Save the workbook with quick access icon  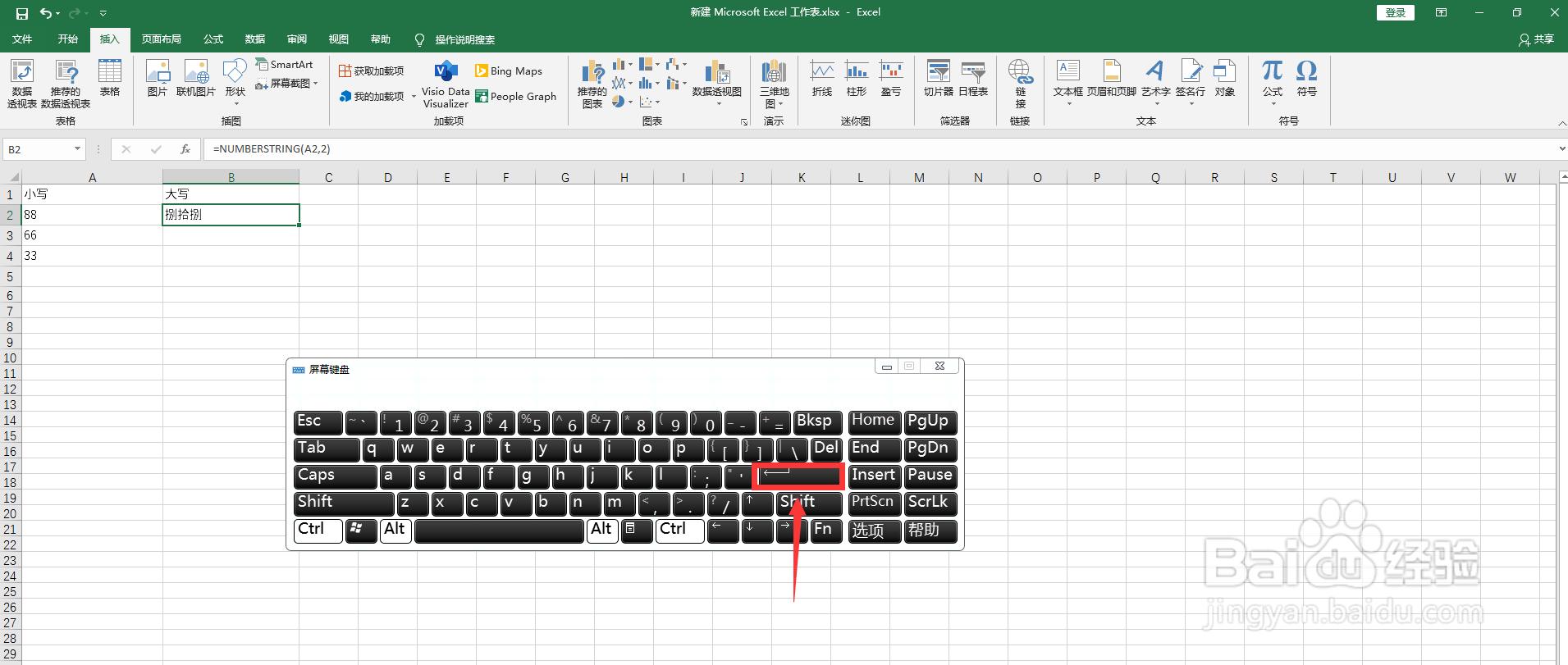(x=22, y=13)
